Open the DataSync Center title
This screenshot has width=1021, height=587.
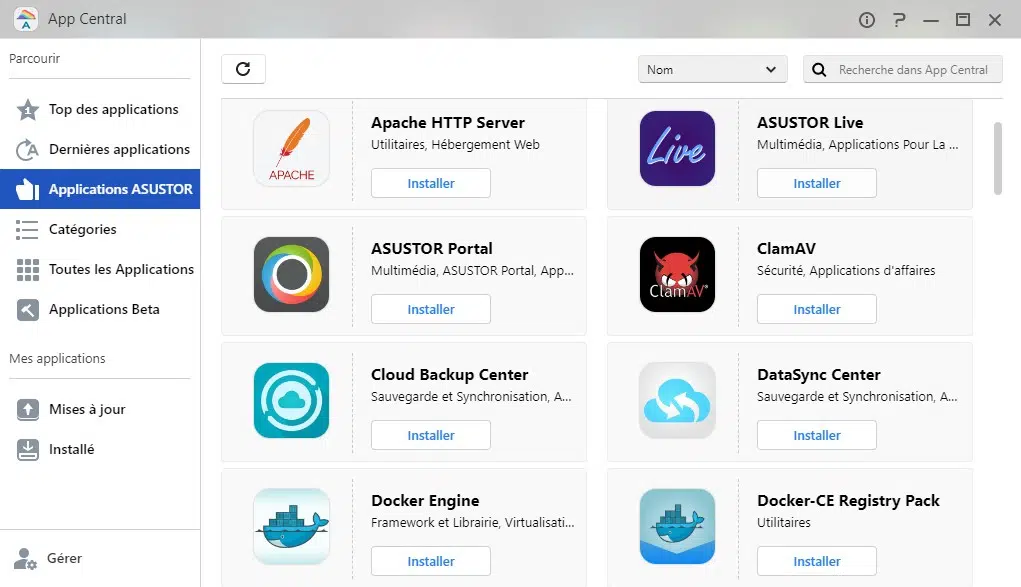click(x=818, y=375)
